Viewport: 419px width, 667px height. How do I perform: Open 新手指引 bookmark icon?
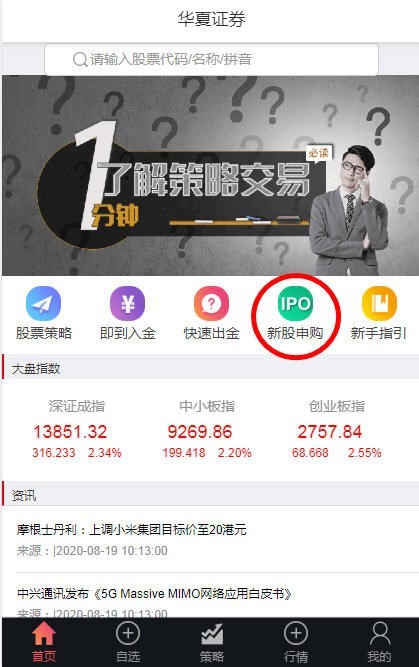click(x=379, y=303)
